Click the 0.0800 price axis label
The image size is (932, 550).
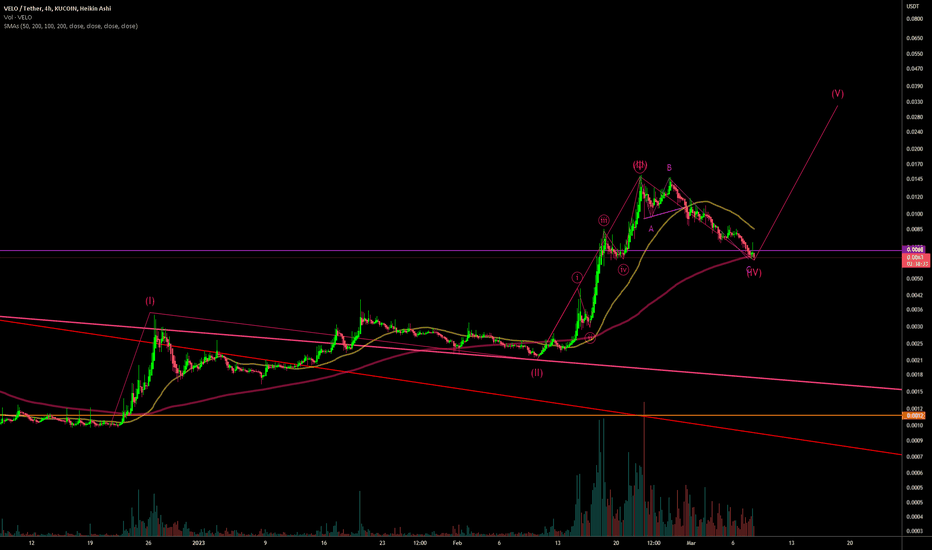(x=914, y=19)
